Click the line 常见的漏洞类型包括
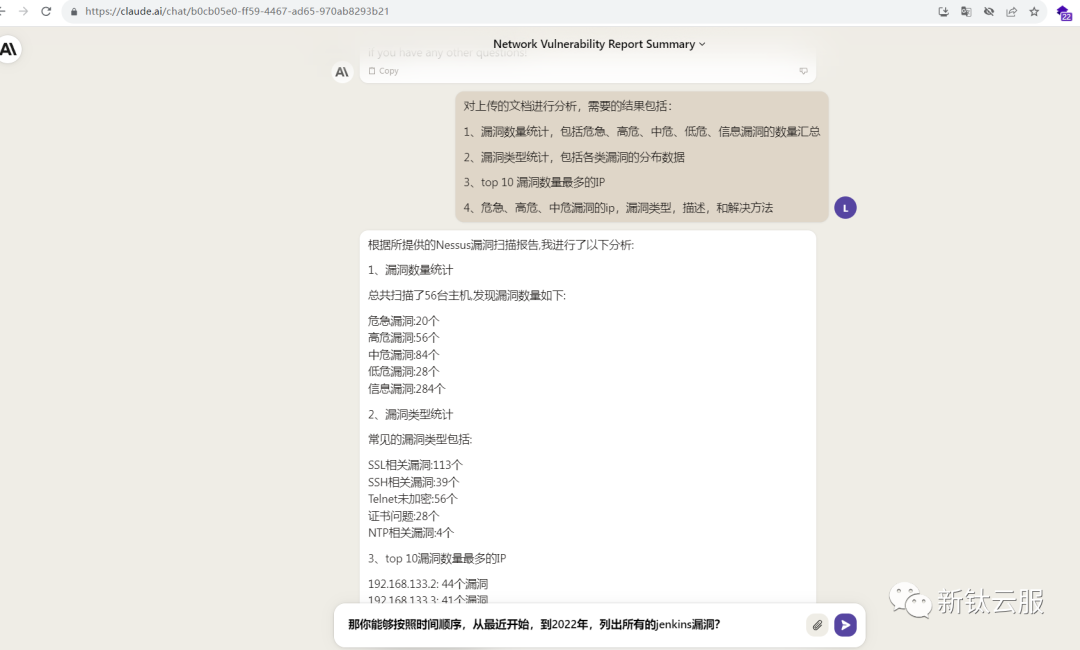1080x650 pixels. tap(420, 439)
